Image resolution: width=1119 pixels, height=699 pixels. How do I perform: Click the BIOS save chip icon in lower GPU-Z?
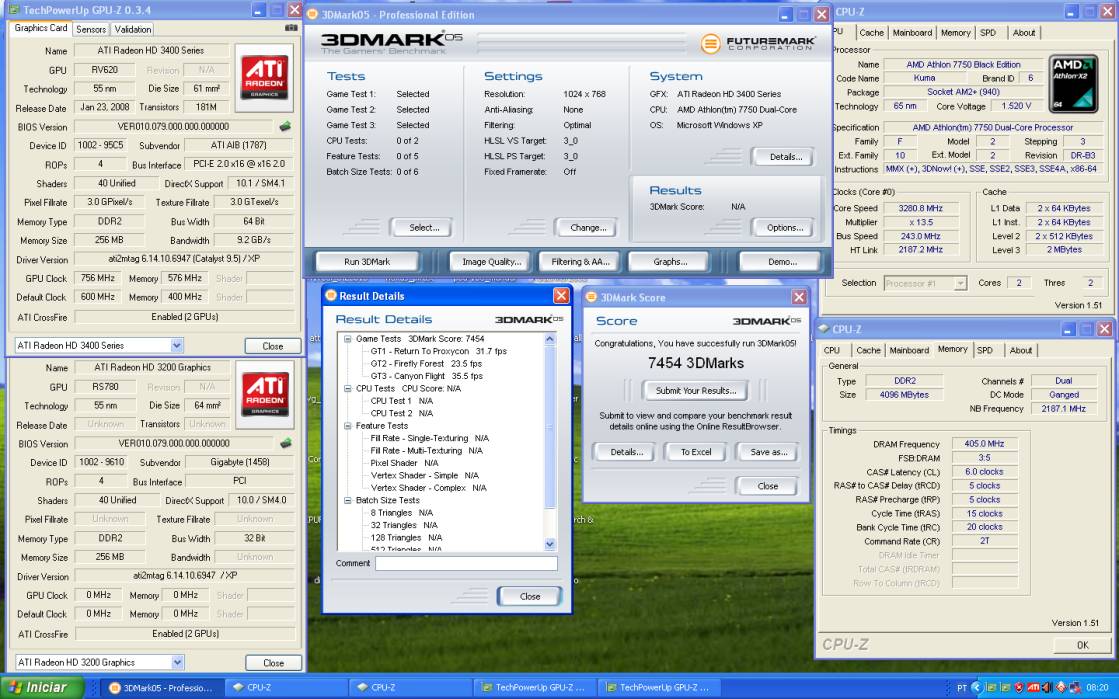pyautogui.click(x=286, y=443)
